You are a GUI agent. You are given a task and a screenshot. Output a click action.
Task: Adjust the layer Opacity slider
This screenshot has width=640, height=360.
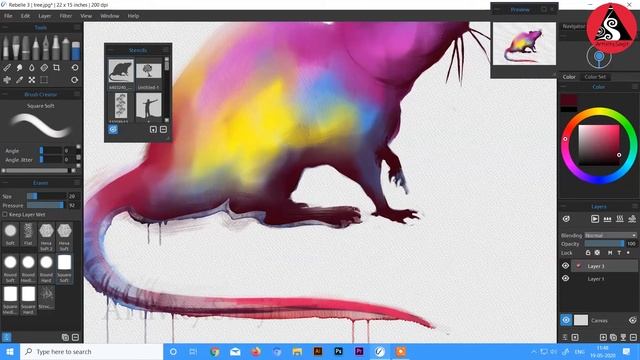coord(604,244)
